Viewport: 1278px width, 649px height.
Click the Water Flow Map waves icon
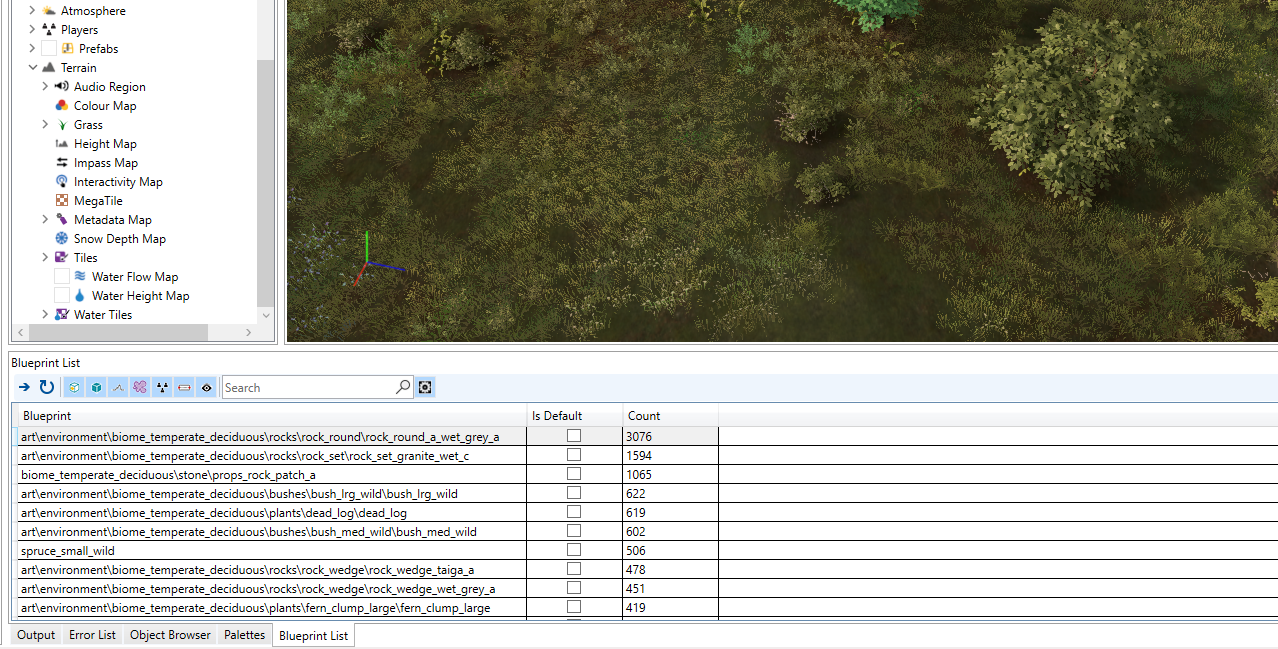[80, 276]
